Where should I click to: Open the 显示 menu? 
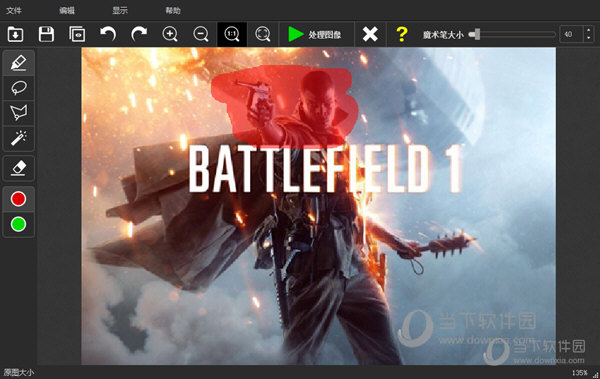coord(120,11)
